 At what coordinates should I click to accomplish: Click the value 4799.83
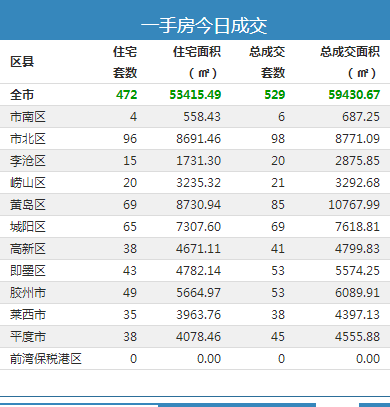(x=358, y=249)
